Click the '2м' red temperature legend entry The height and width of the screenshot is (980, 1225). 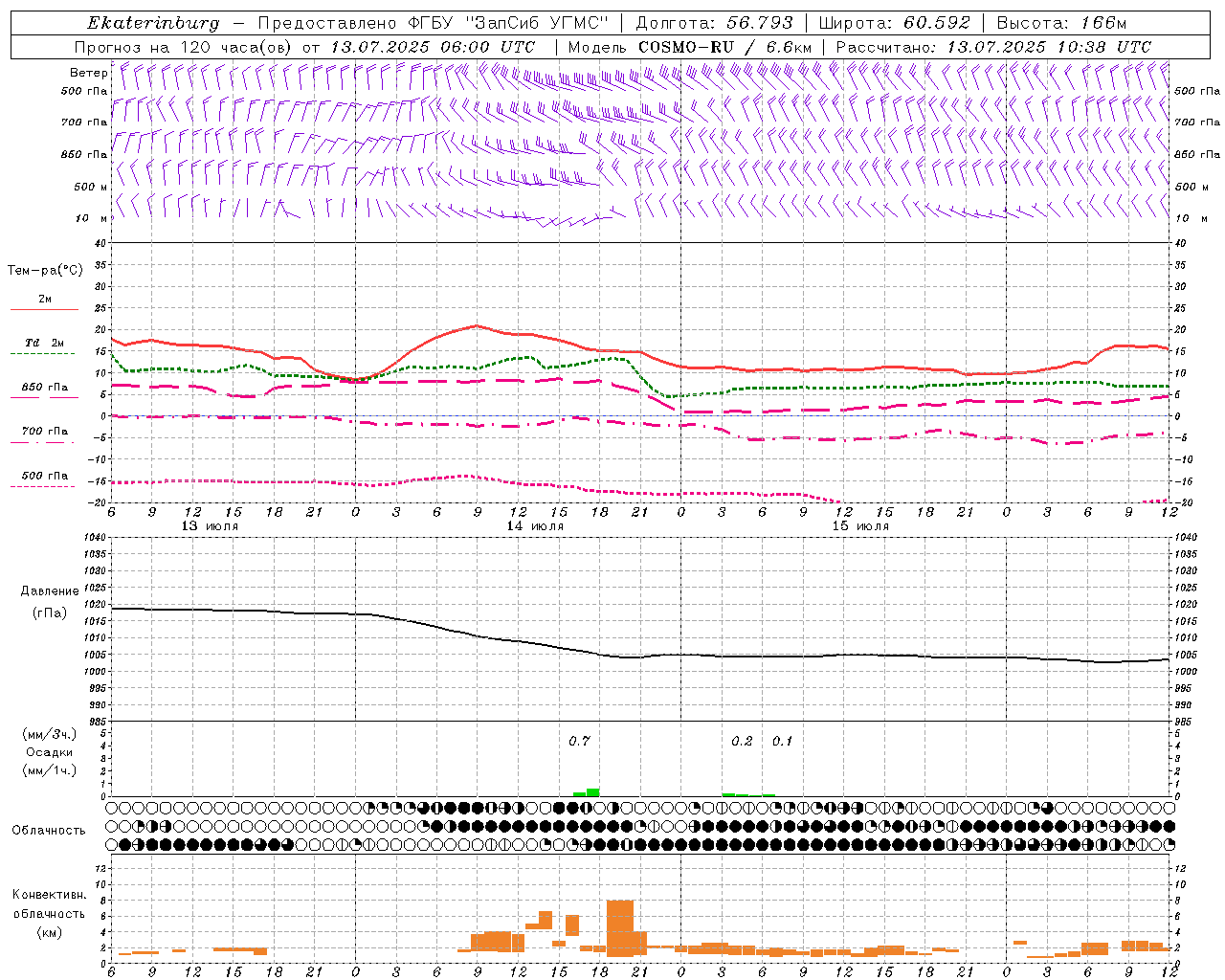pyautogui.click(x=45, y=300)
